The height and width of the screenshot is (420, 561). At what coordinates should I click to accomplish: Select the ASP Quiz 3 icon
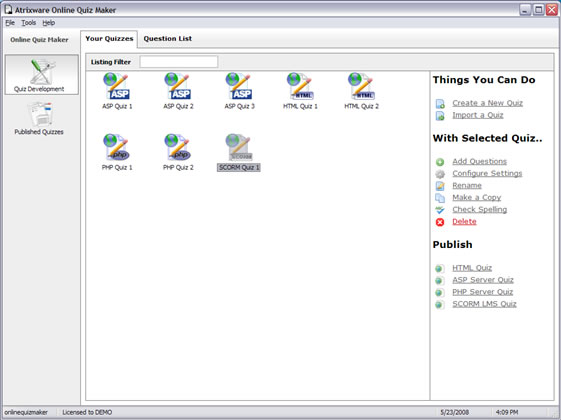coord(239,86)
